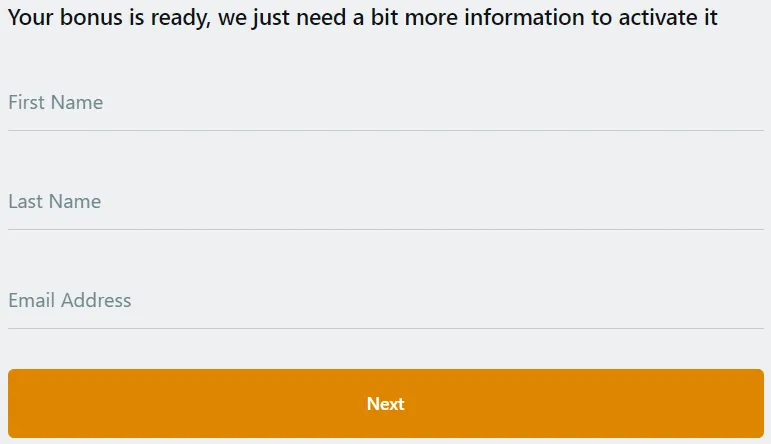Click the bonus activation heading text
The height and width of the screenshot is (444, 771).
click(362, 18)
